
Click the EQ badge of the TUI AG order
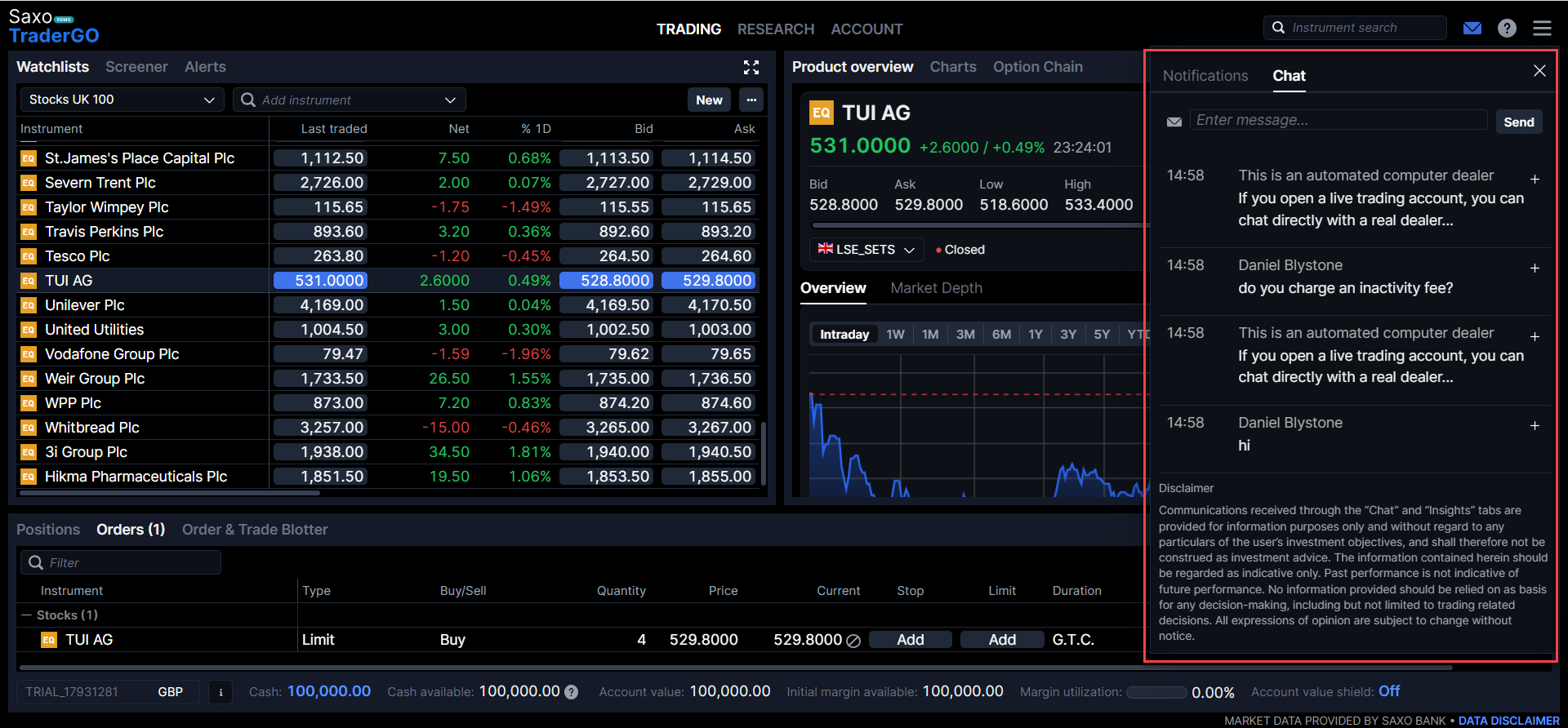[49, 640]
